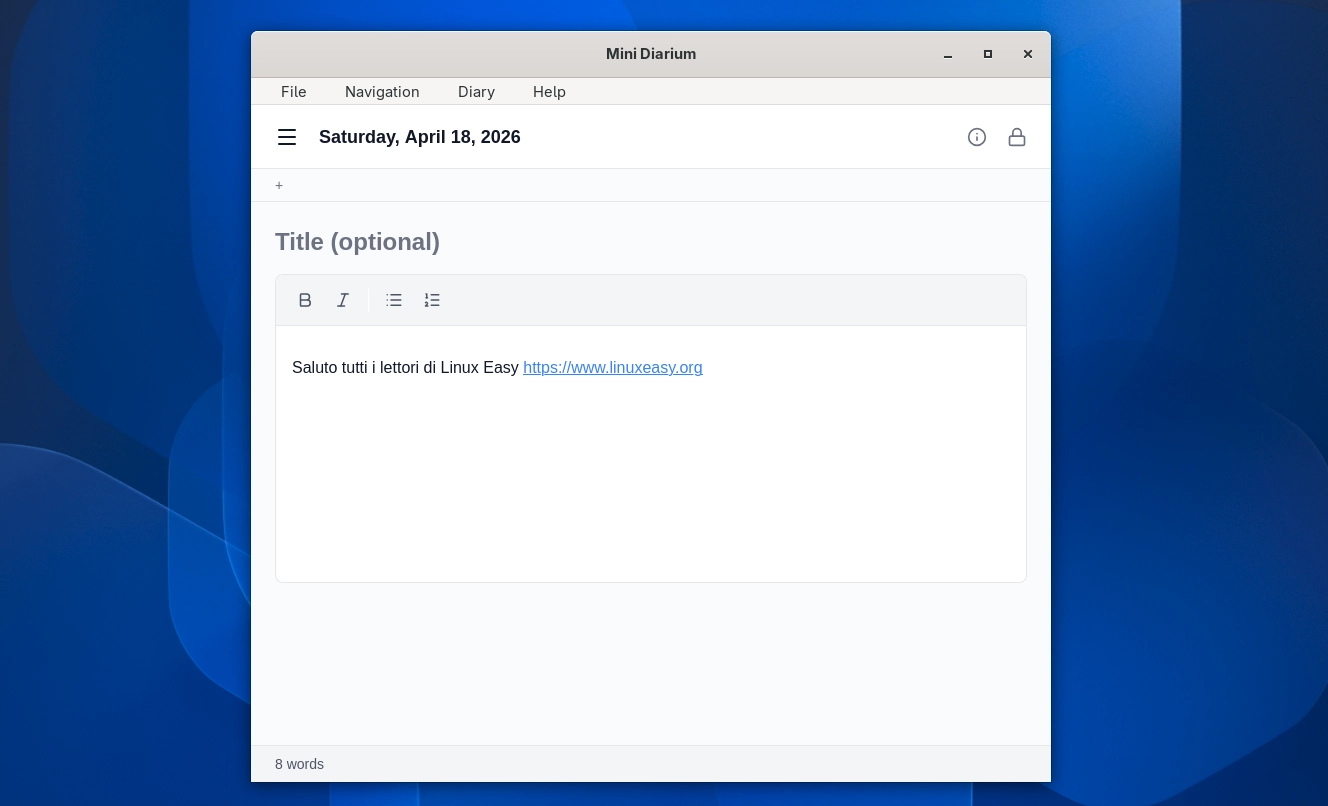Screen dimensions: 1328x806
Task: Click the entry info icon
Action: point(977,137)
